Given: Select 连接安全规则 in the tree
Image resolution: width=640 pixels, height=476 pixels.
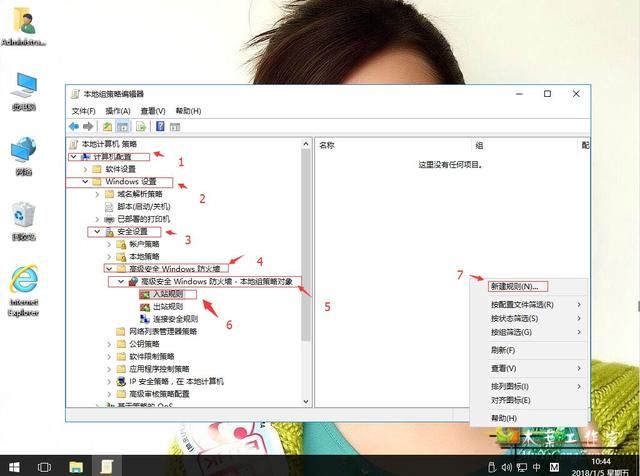Looking at the screenshot, I should [176, 319].
